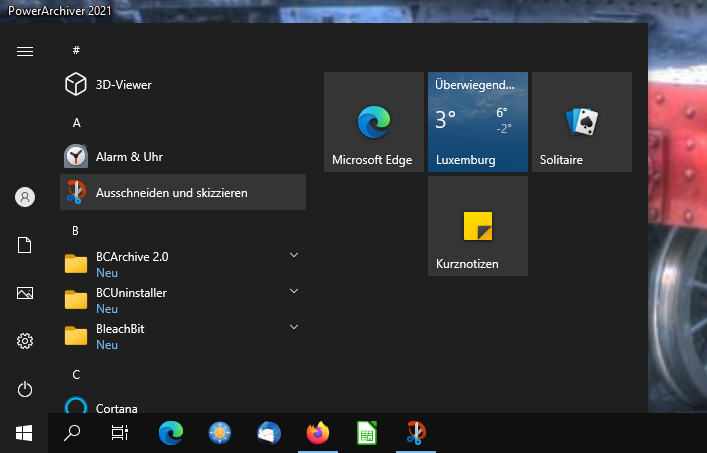Screen dimensions: 707x453
Task: Click the BCUninstaller folder entry
Action: (183, 300)
